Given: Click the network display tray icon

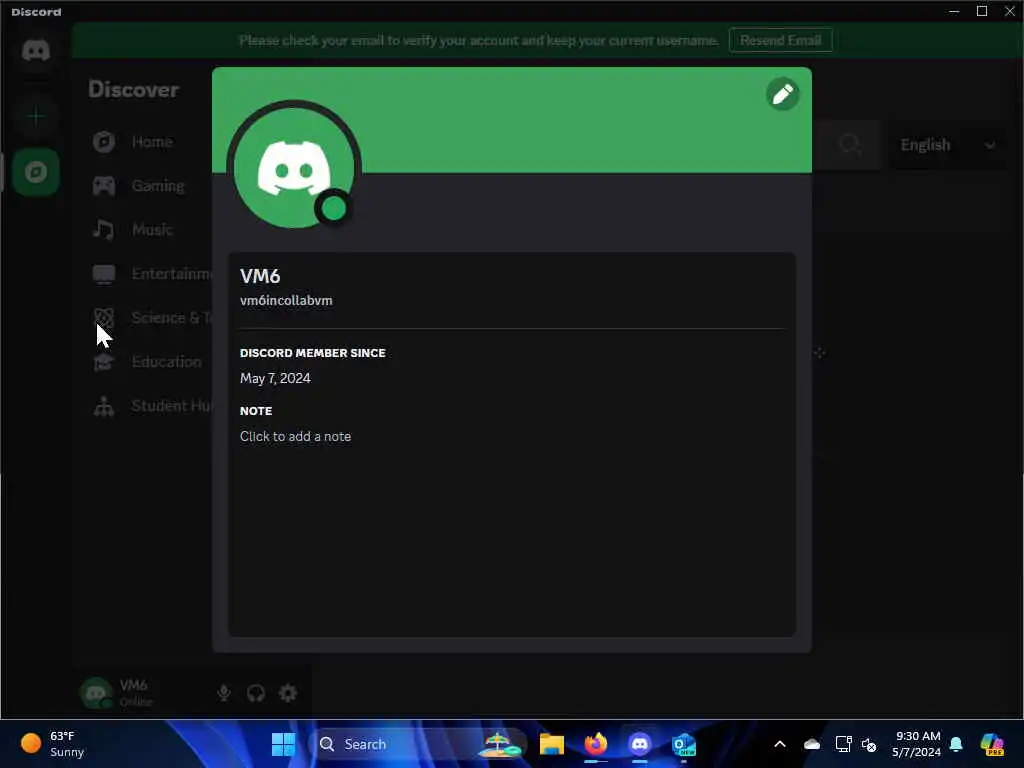Looking at the screenshot, I should click(843, 744).
